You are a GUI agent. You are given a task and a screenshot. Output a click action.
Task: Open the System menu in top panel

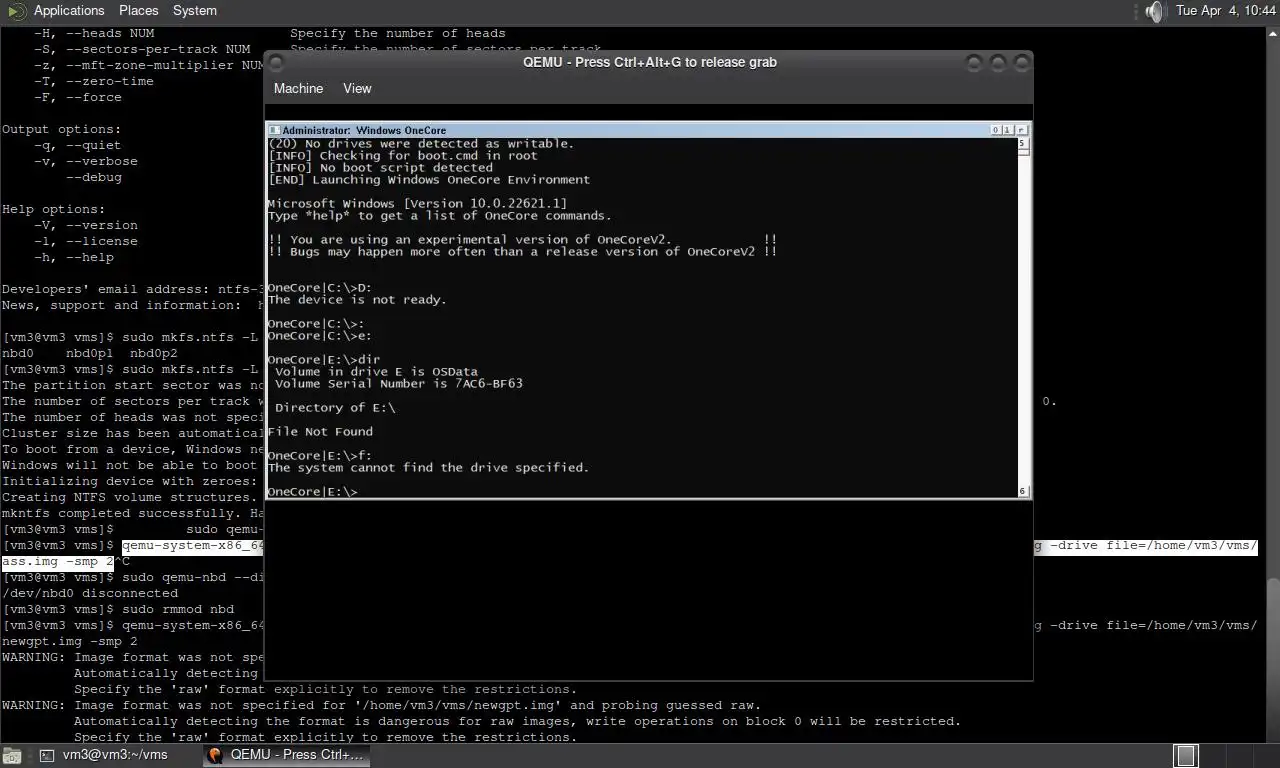(x=195, y=10)
